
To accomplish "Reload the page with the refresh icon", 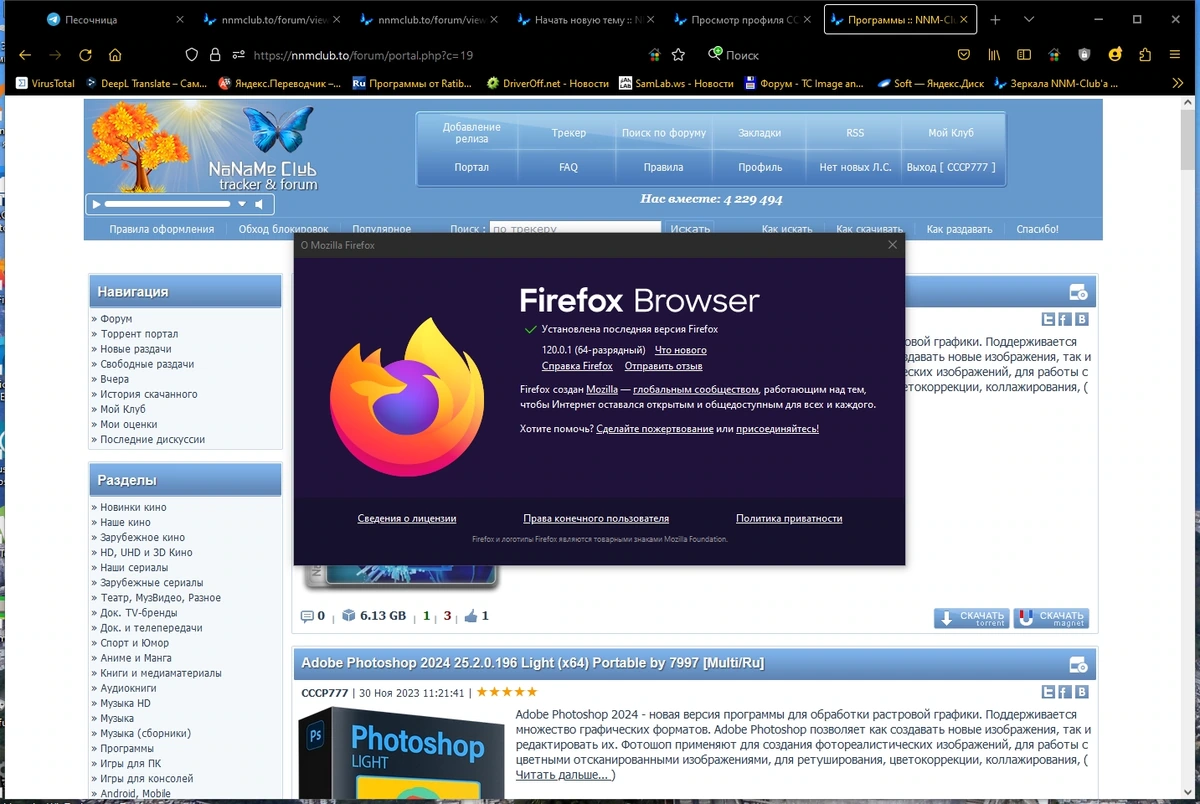I will coord(85,55).
